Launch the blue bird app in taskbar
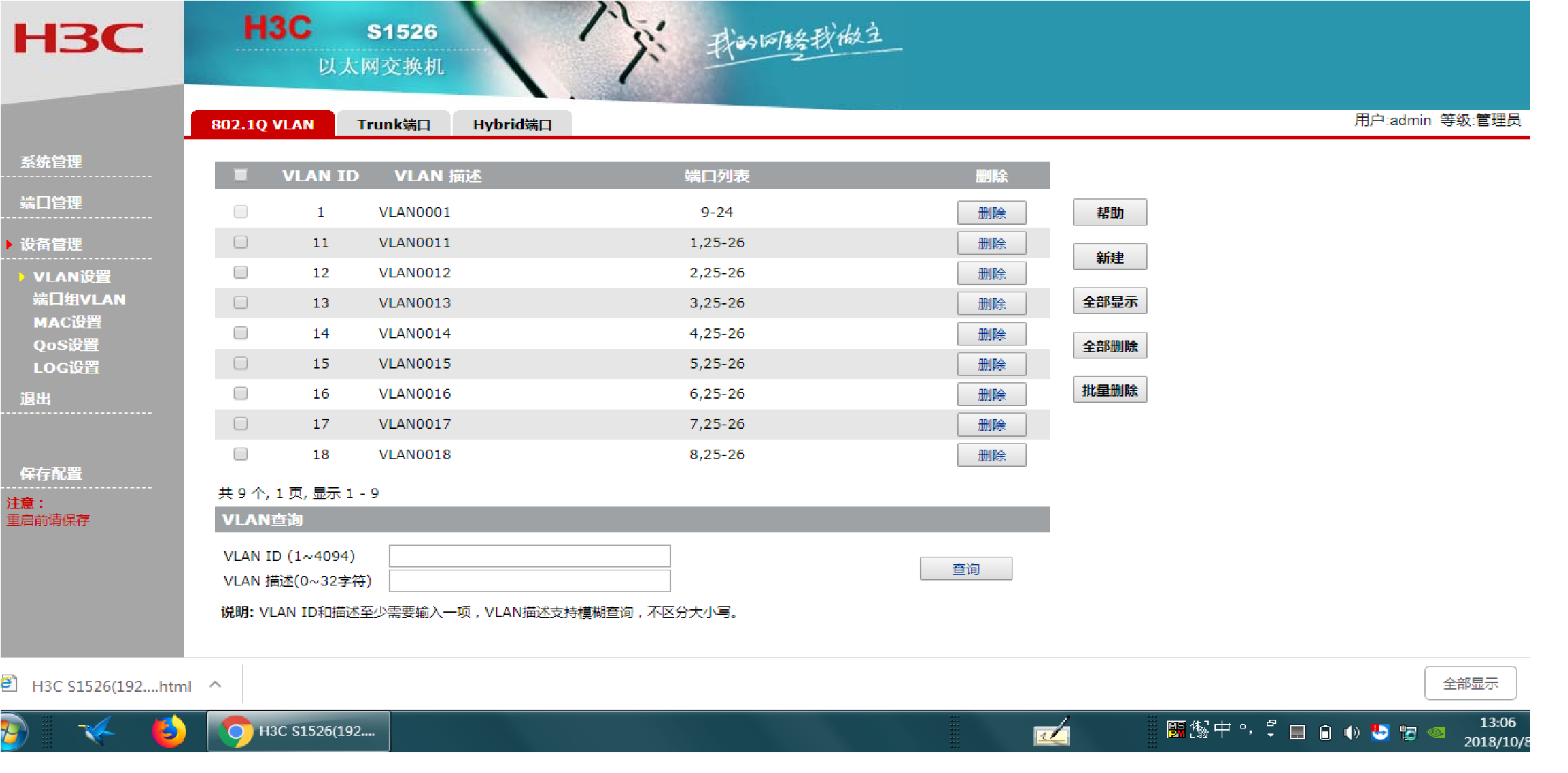This screenshot has width=1568, height=773. click(x=96, y=731)
